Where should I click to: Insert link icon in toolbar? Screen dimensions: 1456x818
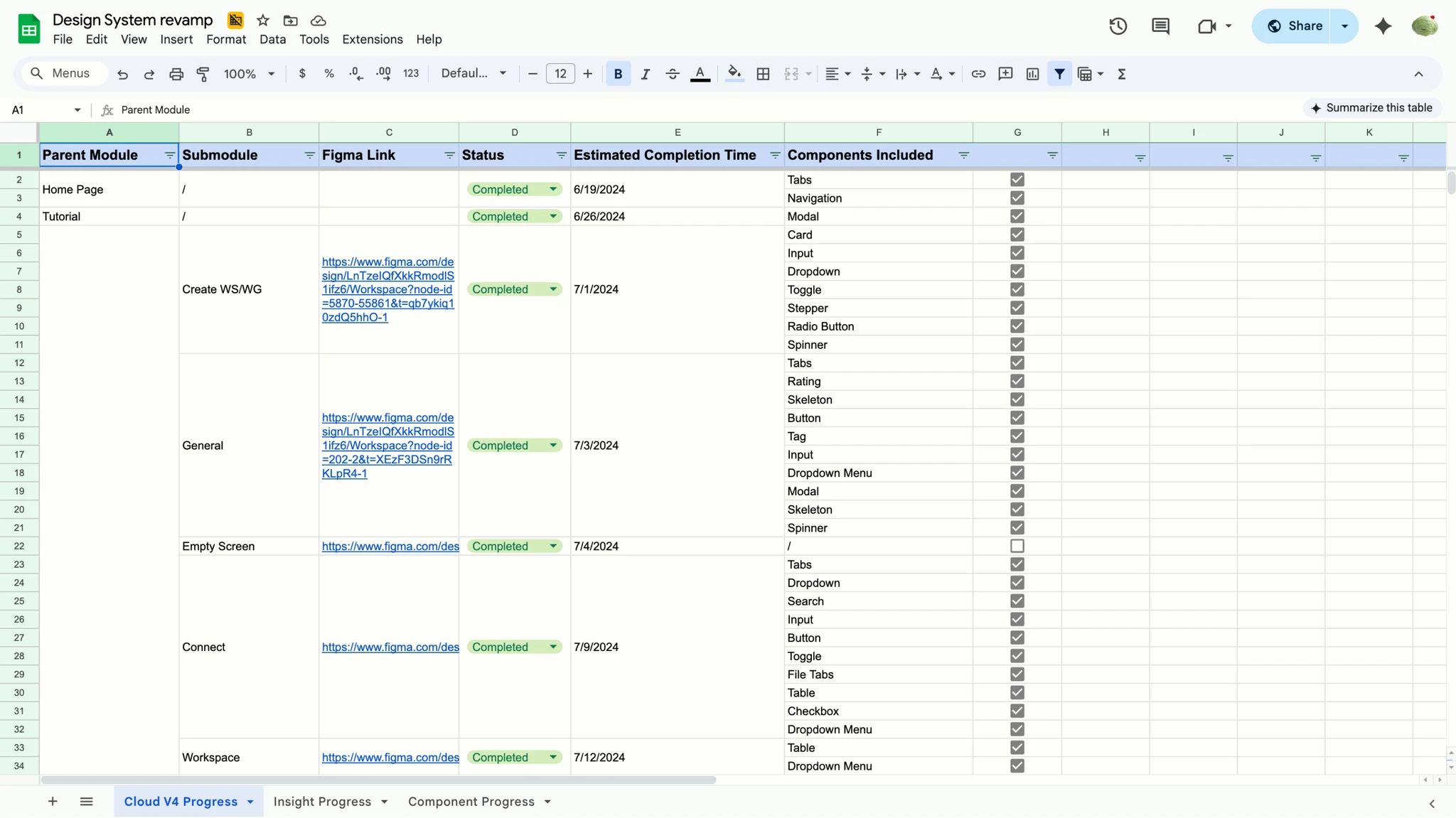coord(978,74)
